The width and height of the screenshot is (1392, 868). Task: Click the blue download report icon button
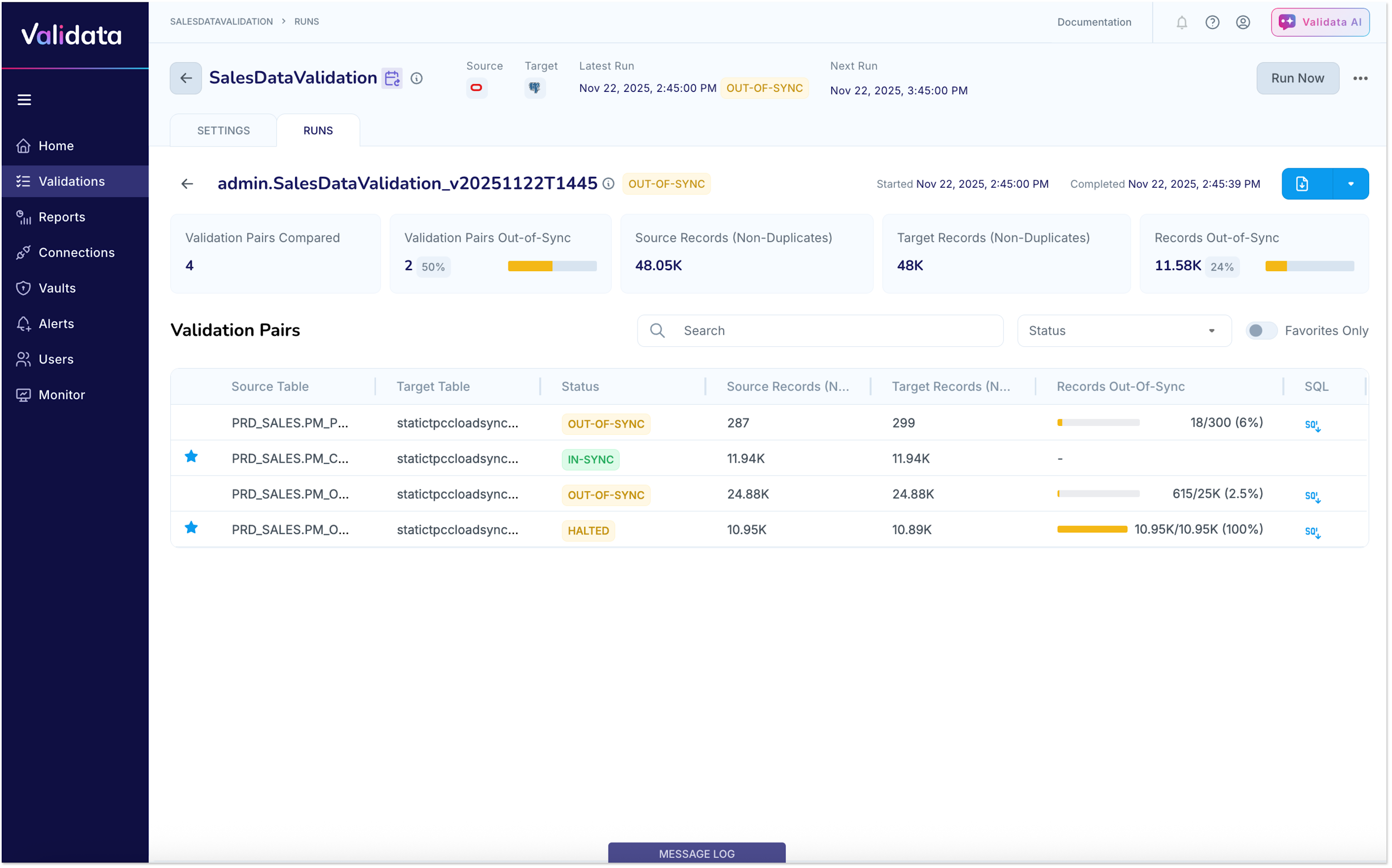click(1301, 184)
